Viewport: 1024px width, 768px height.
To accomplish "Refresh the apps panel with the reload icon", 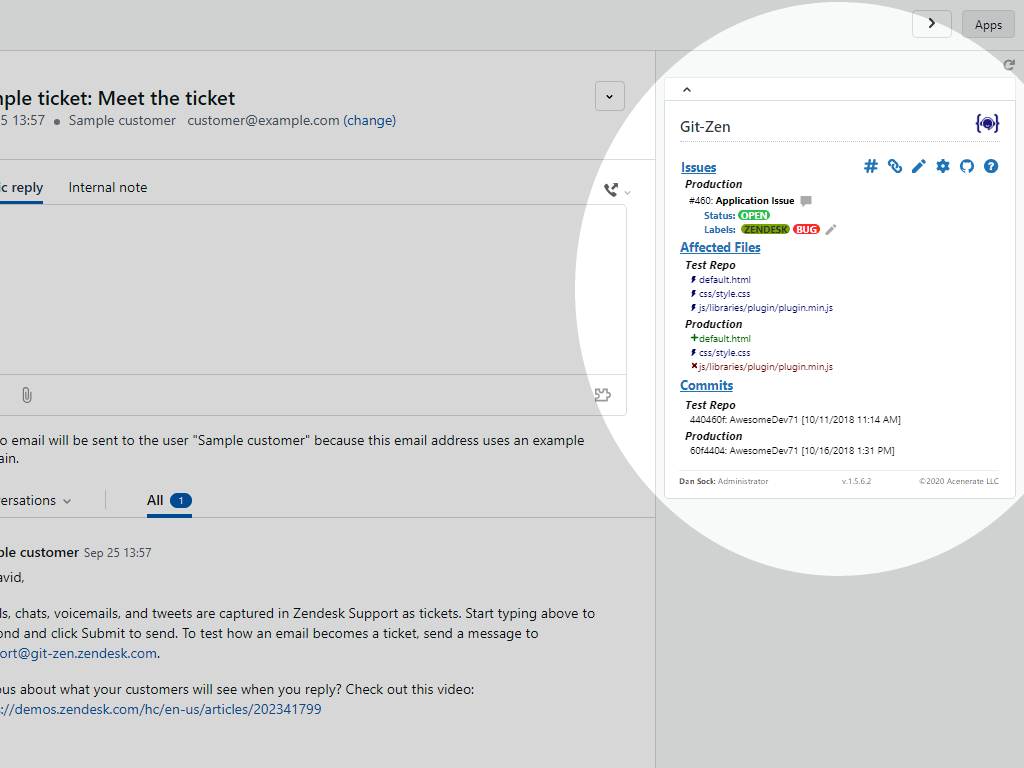I will click(1009, 64).
